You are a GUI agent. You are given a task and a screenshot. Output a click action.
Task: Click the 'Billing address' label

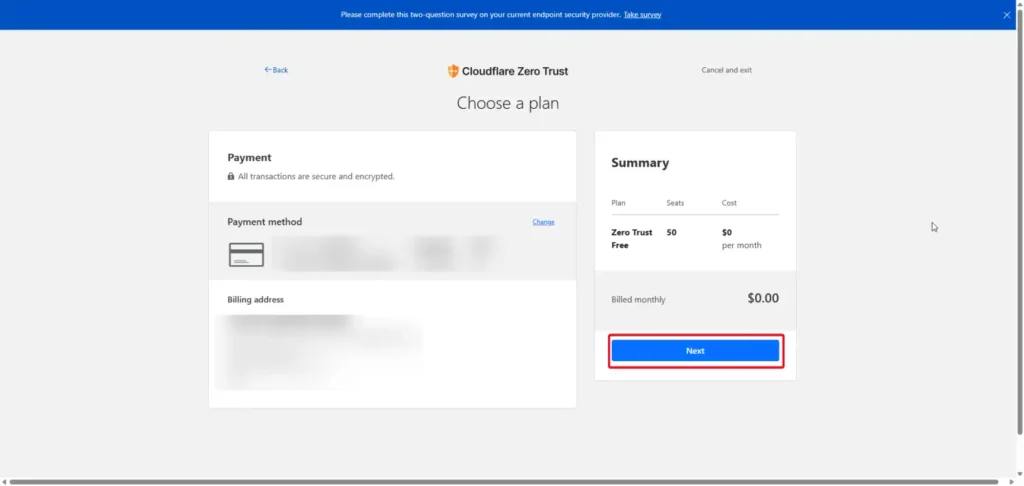[255, 300]
